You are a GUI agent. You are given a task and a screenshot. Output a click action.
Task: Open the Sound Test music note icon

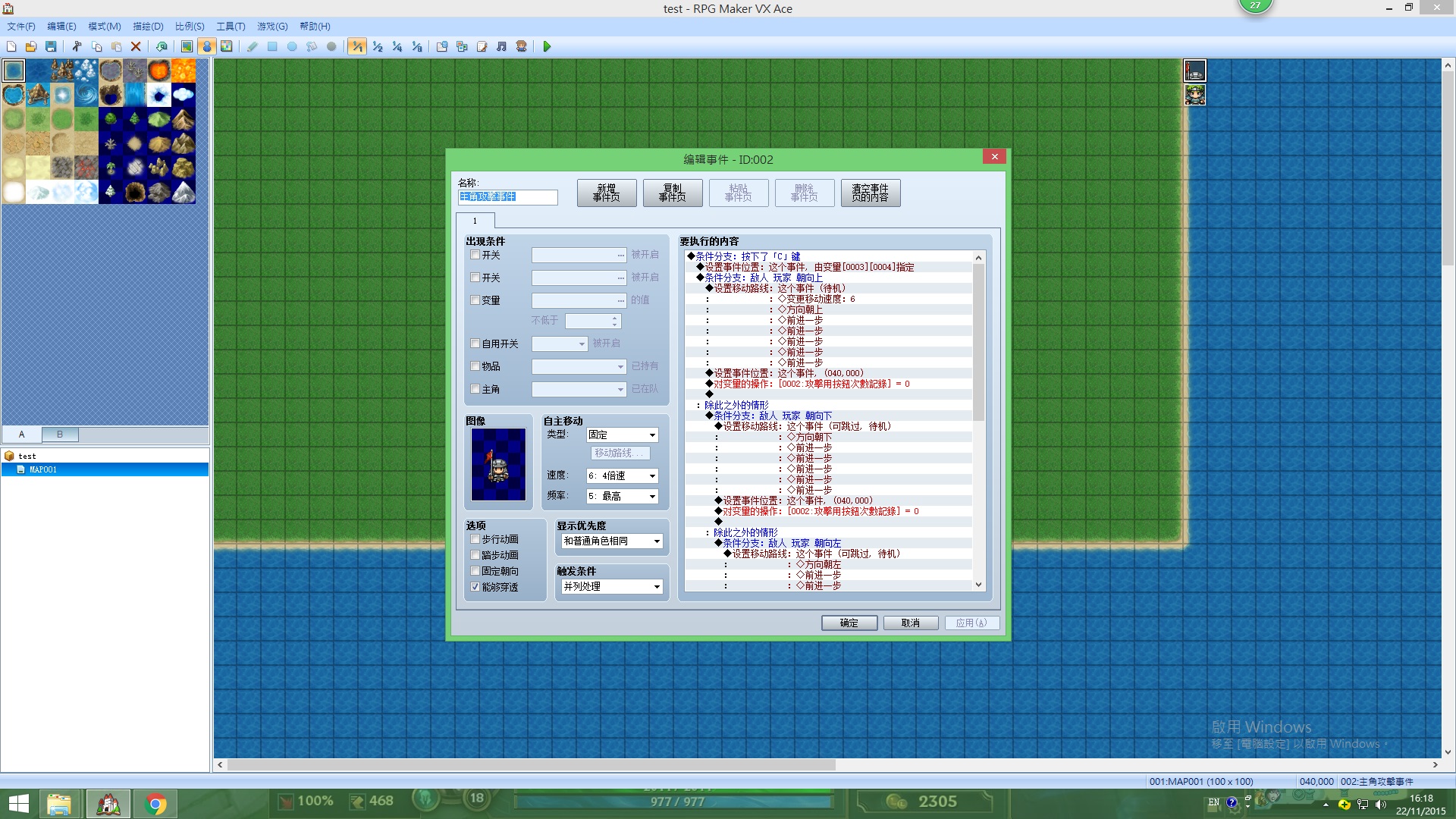tap(501, 47)
